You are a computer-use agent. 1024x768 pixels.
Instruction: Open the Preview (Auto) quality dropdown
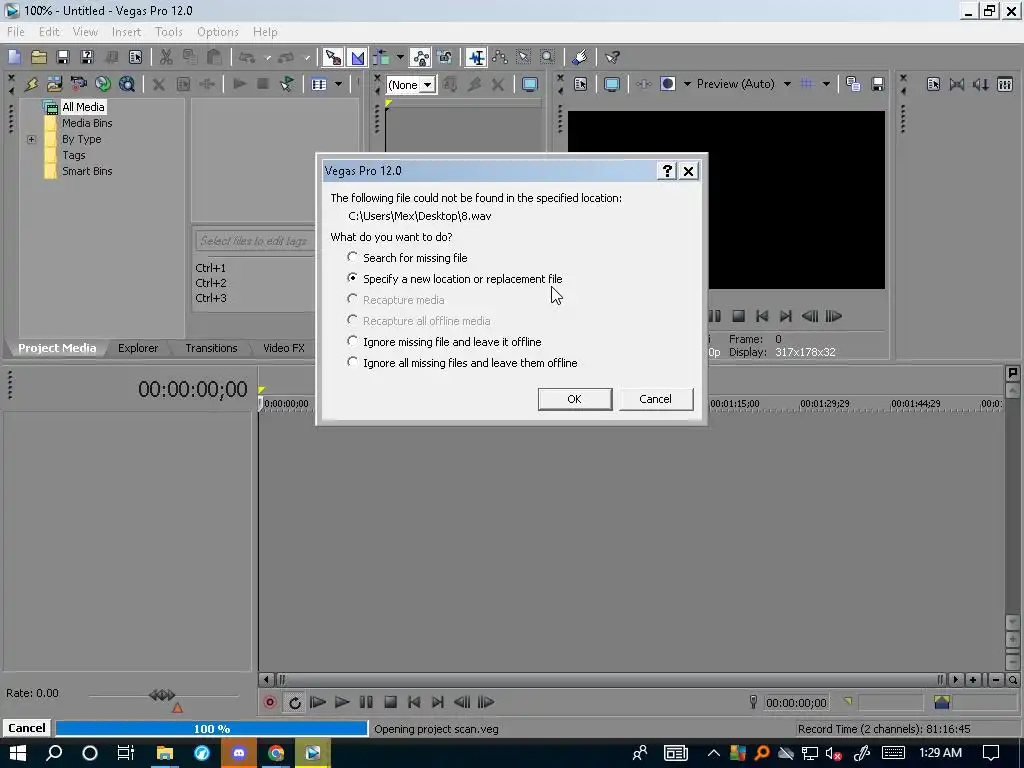787,84
